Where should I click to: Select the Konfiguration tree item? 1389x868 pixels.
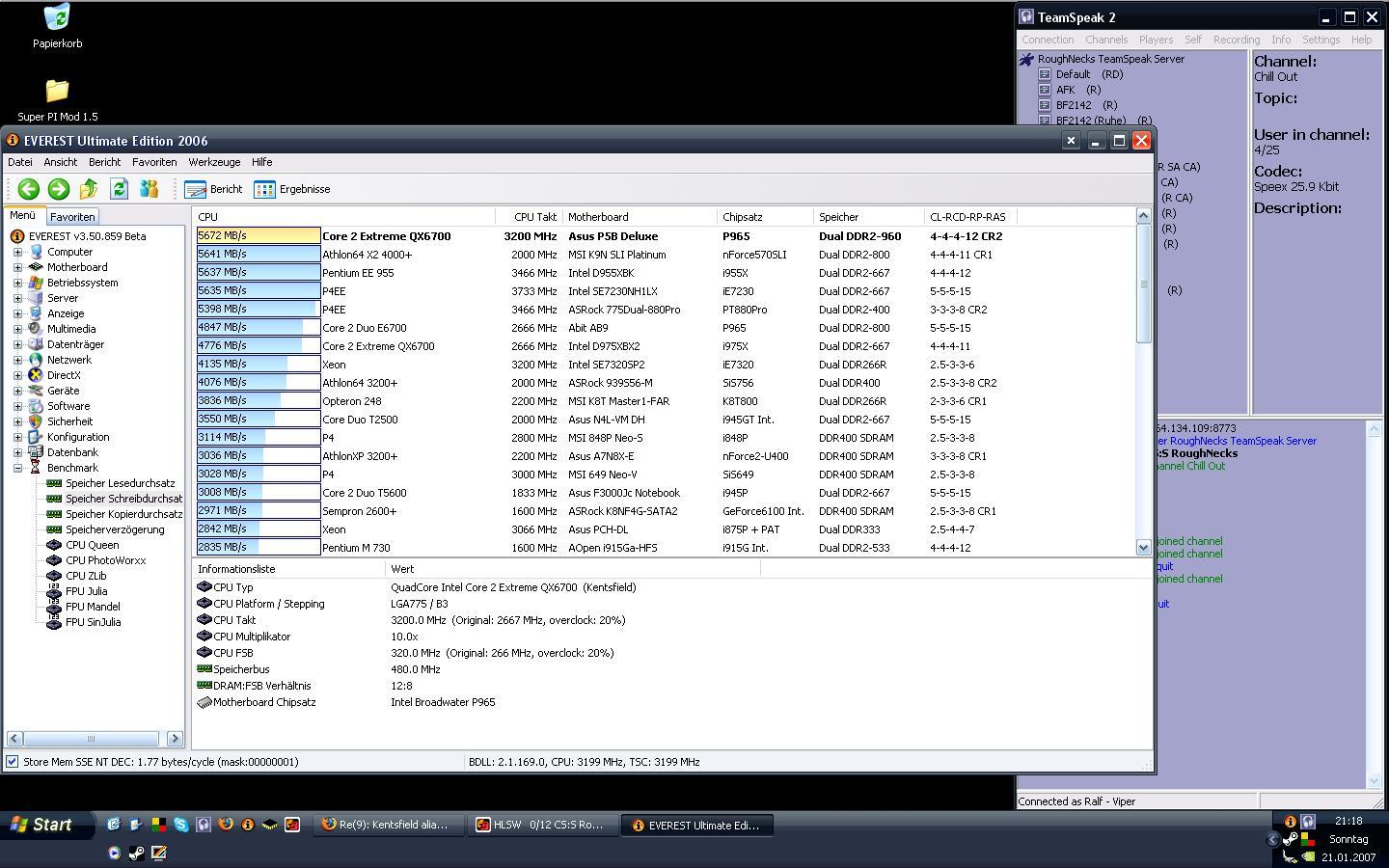pos(77,437)
